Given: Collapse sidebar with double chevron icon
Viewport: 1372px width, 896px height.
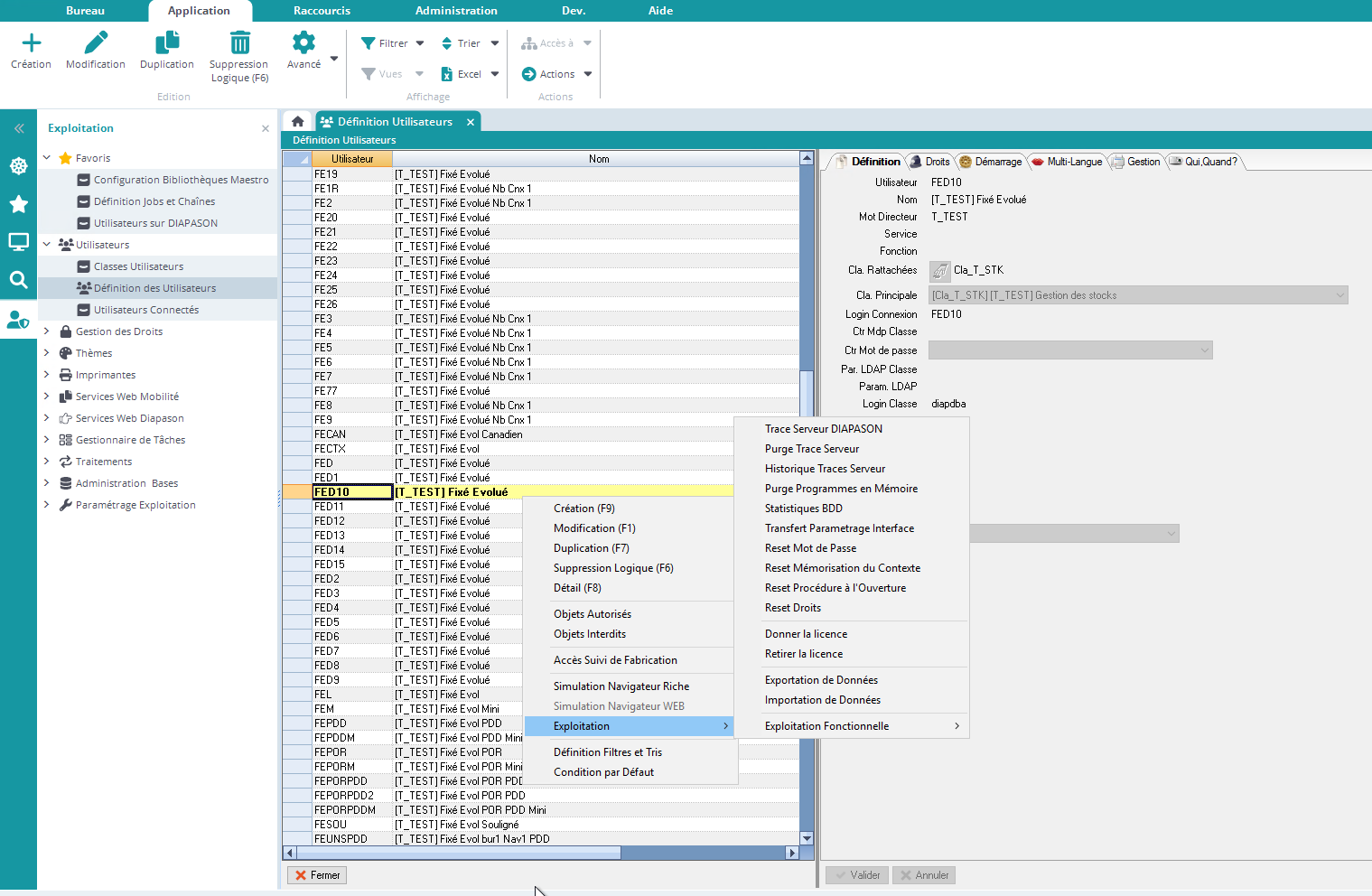Looking at the screenshot, I should click(x=18, y=129).
